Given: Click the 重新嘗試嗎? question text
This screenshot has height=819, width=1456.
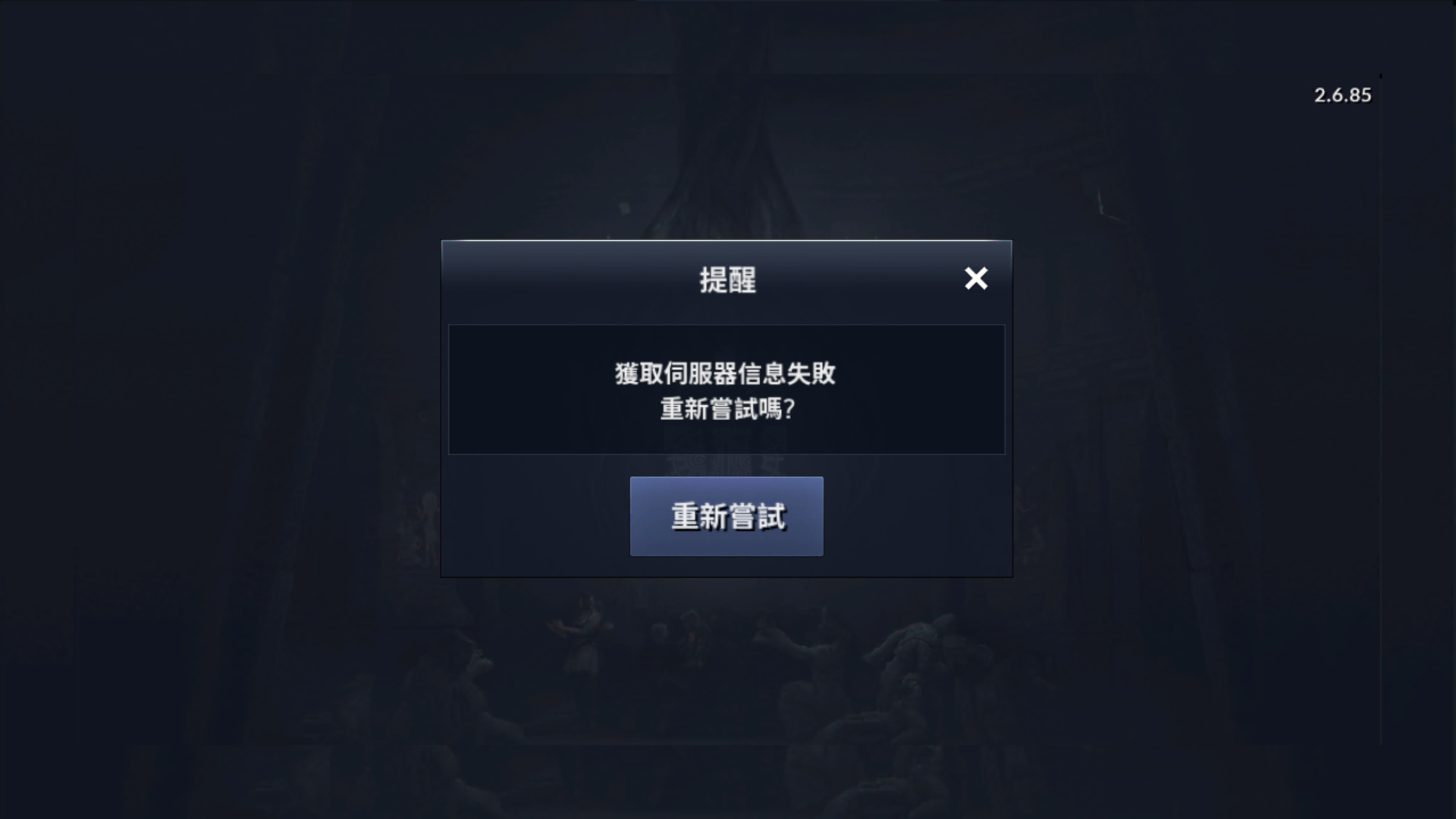Looking at the screenshot, I should click(727, 409).
